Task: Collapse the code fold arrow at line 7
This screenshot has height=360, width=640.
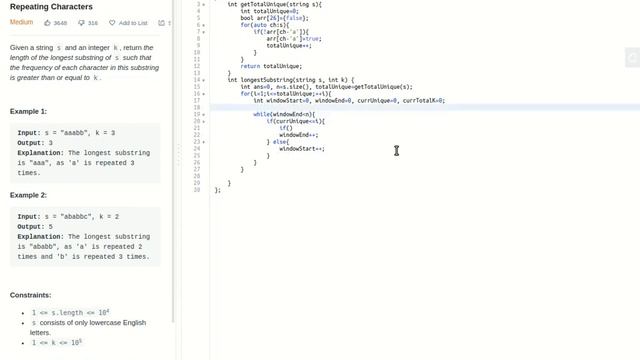Action: click(204, 32)
